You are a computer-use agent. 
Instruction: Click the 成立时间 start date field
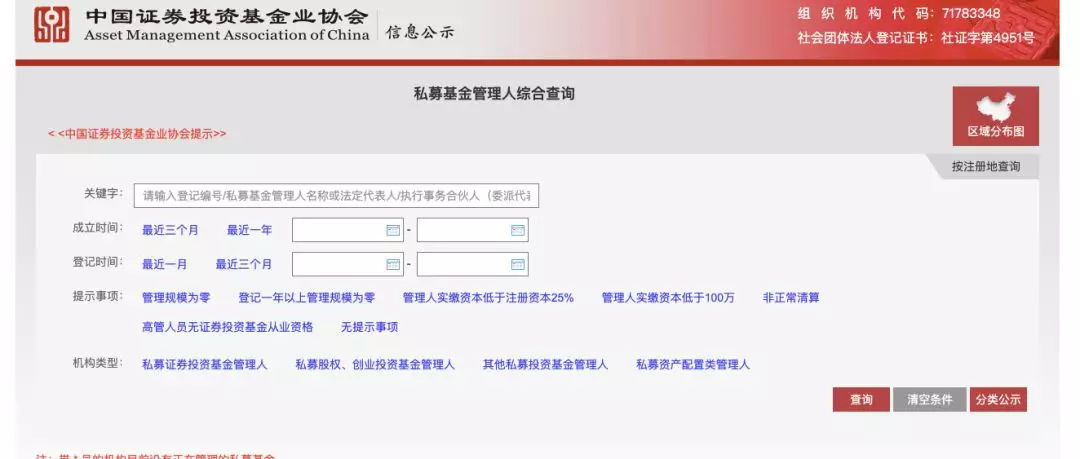pos(348,230)
